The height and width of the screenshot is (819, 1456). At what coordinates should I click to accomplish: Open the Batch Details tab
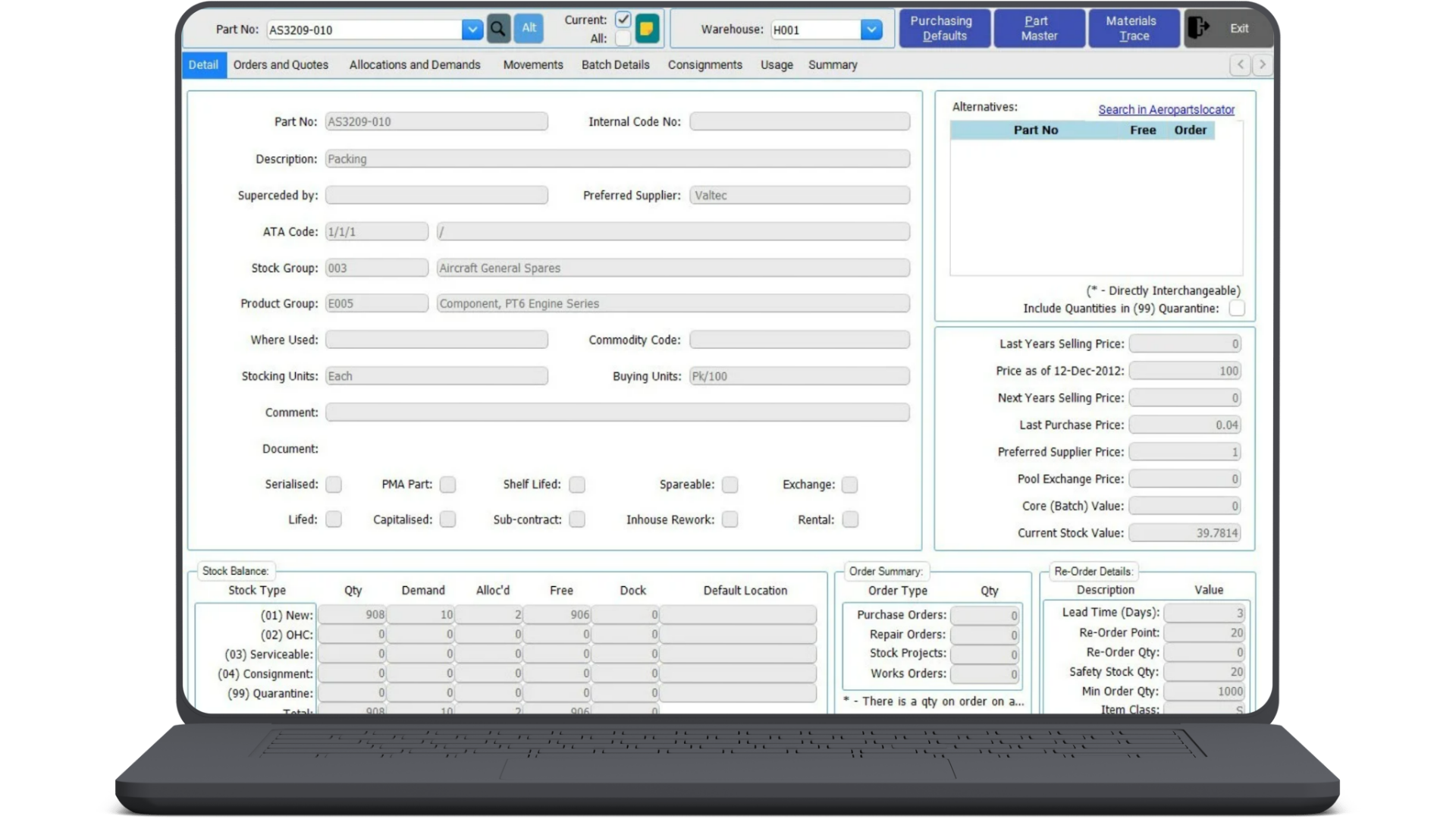(615, 65)
